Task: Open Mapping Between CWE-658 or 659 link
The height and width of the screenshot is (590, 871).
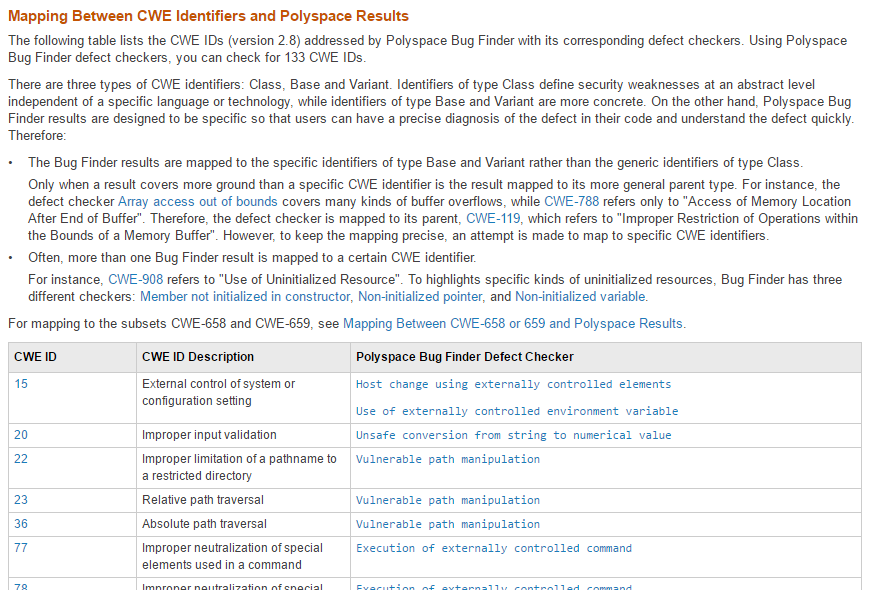Action: pyautogui.click(x=513, y=324)
